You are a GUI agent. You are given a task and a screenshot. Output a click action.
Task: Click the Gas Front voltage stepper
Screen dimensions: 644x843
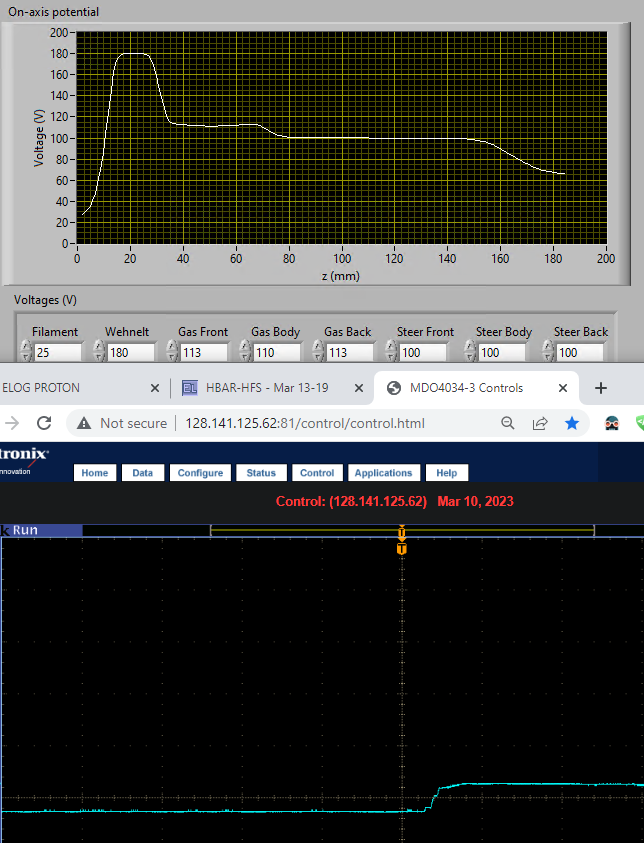pos(172,352)
